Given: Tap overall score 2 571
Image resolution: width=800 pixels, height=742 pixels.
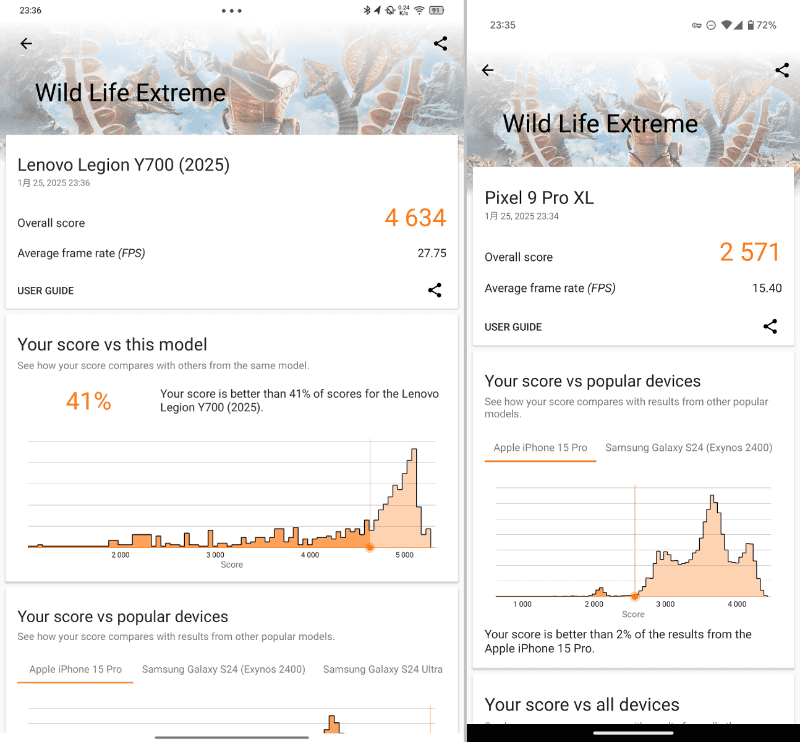Looking at the screenshot, I should click(x=749, y=252).
